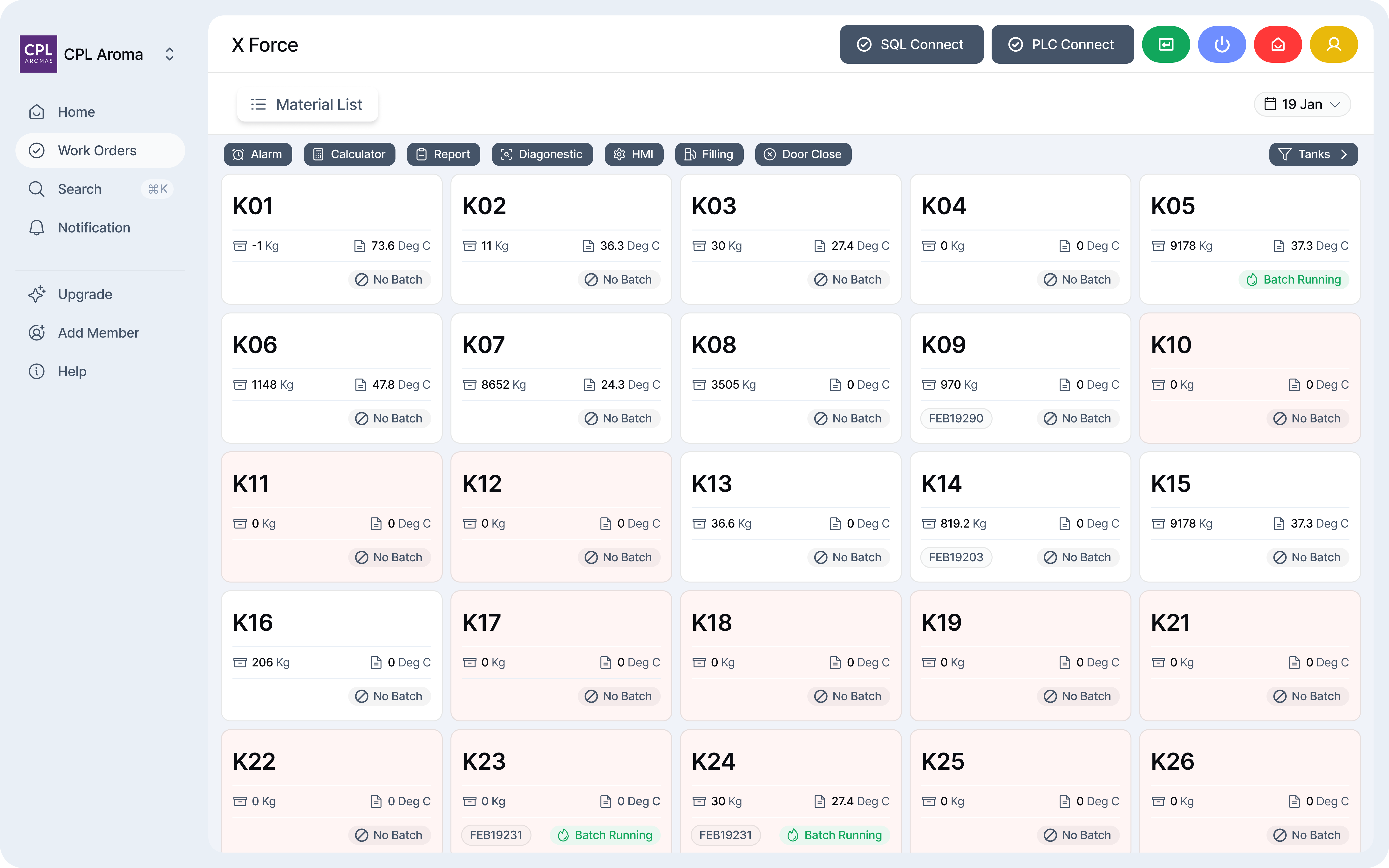1389x868 pixels.
Task: Click the list icon in Material List
Action: (x=258, y=104)
